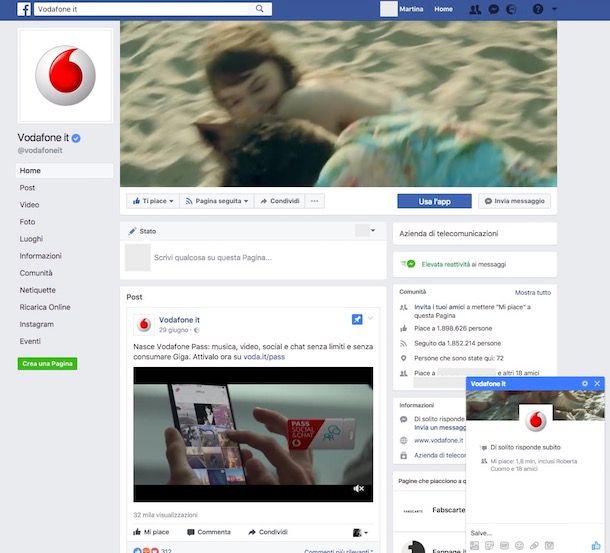The height and width of the screenshot is (553, 610).
Task: Open help question mark icon
Action: pos(538,9)
